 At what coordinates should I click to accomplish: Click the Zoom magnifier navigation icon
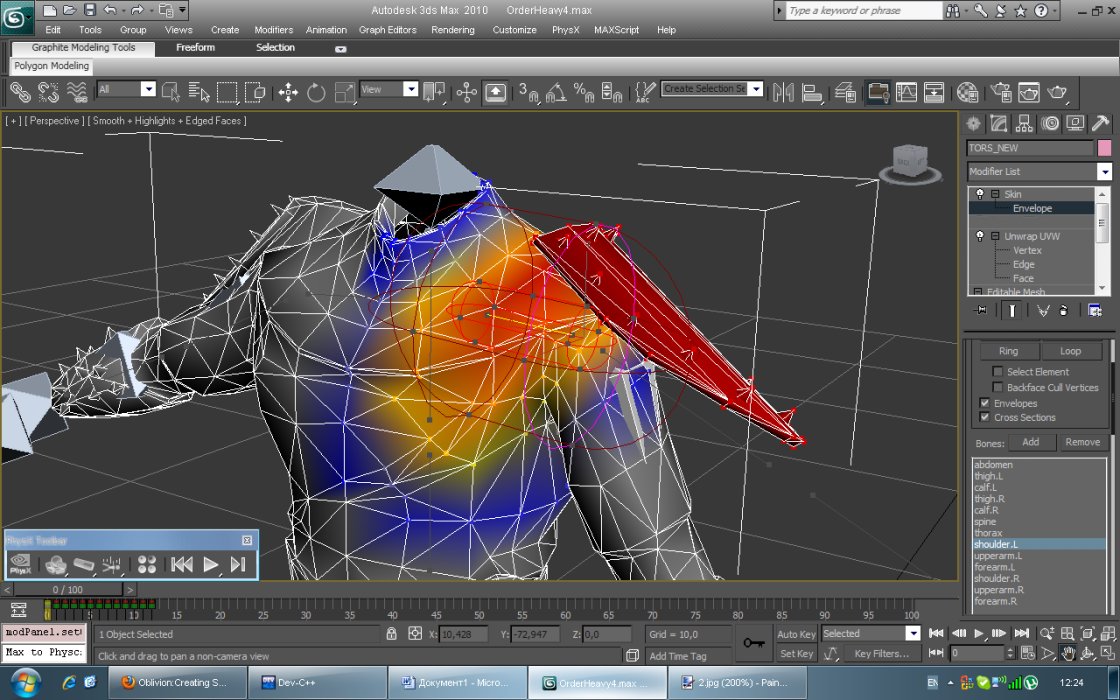click(1046, 633)
